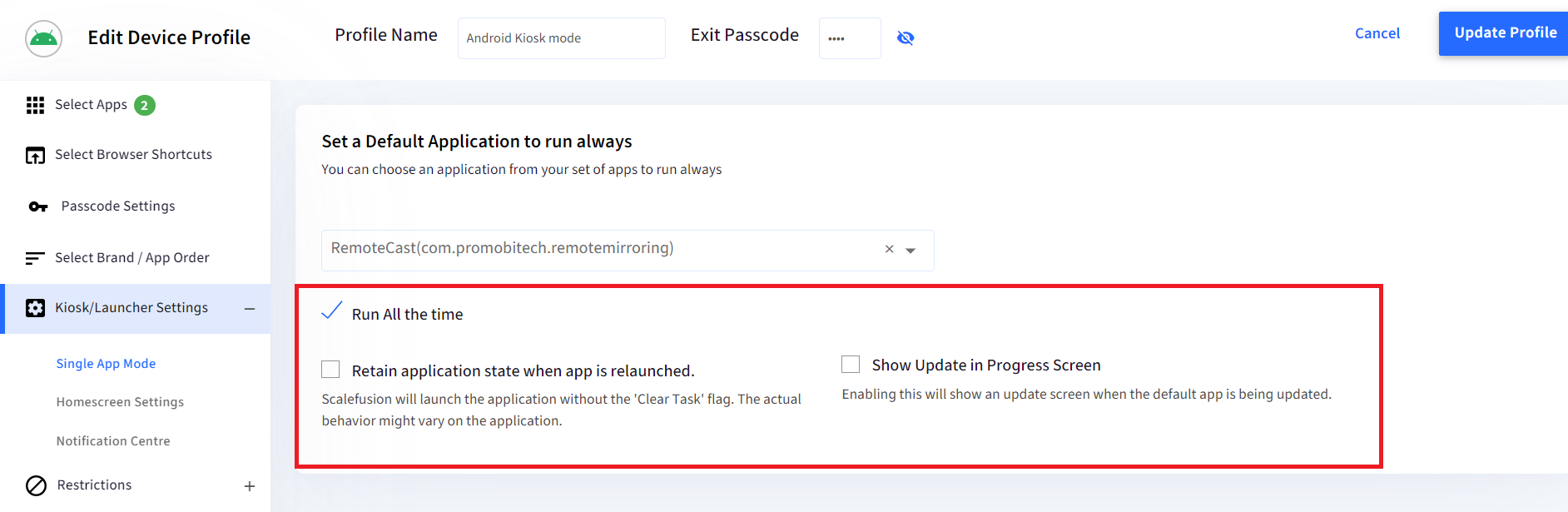Click the Select Browser Shortcuts icon
The height and width of the screenshot is (512, 1568).
coord(35,155)
